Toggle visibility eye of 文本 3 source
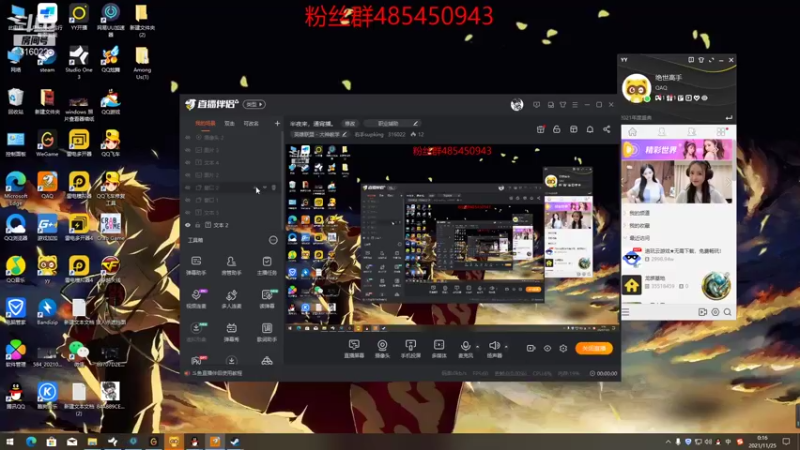Image resolution: width=800 pixels, height=450 pixels. 188,212
